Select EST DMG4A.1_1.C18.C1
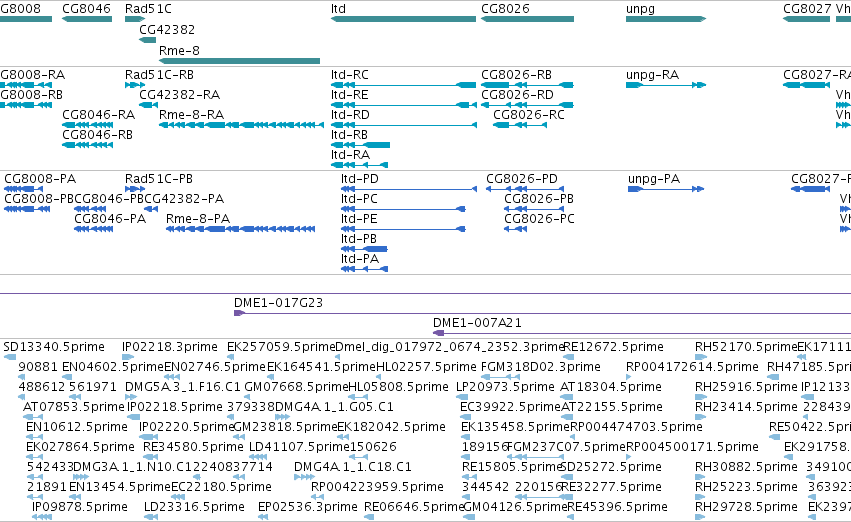The width and height of the screenshot is (851, 522). click(x=304, y=478)
